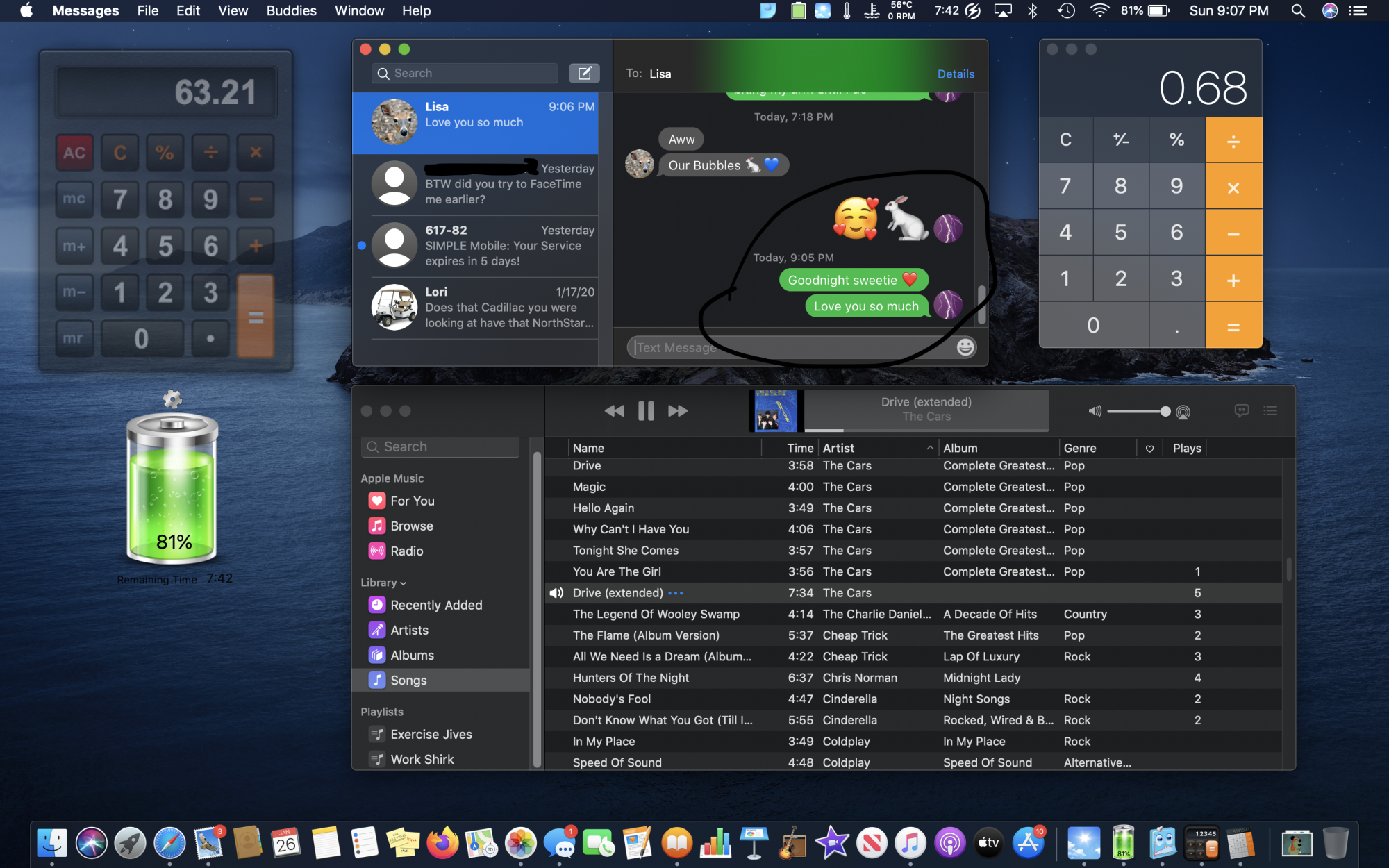Click the Music Search field
This screenshot has height=868, width=1389.
point(440,446)
